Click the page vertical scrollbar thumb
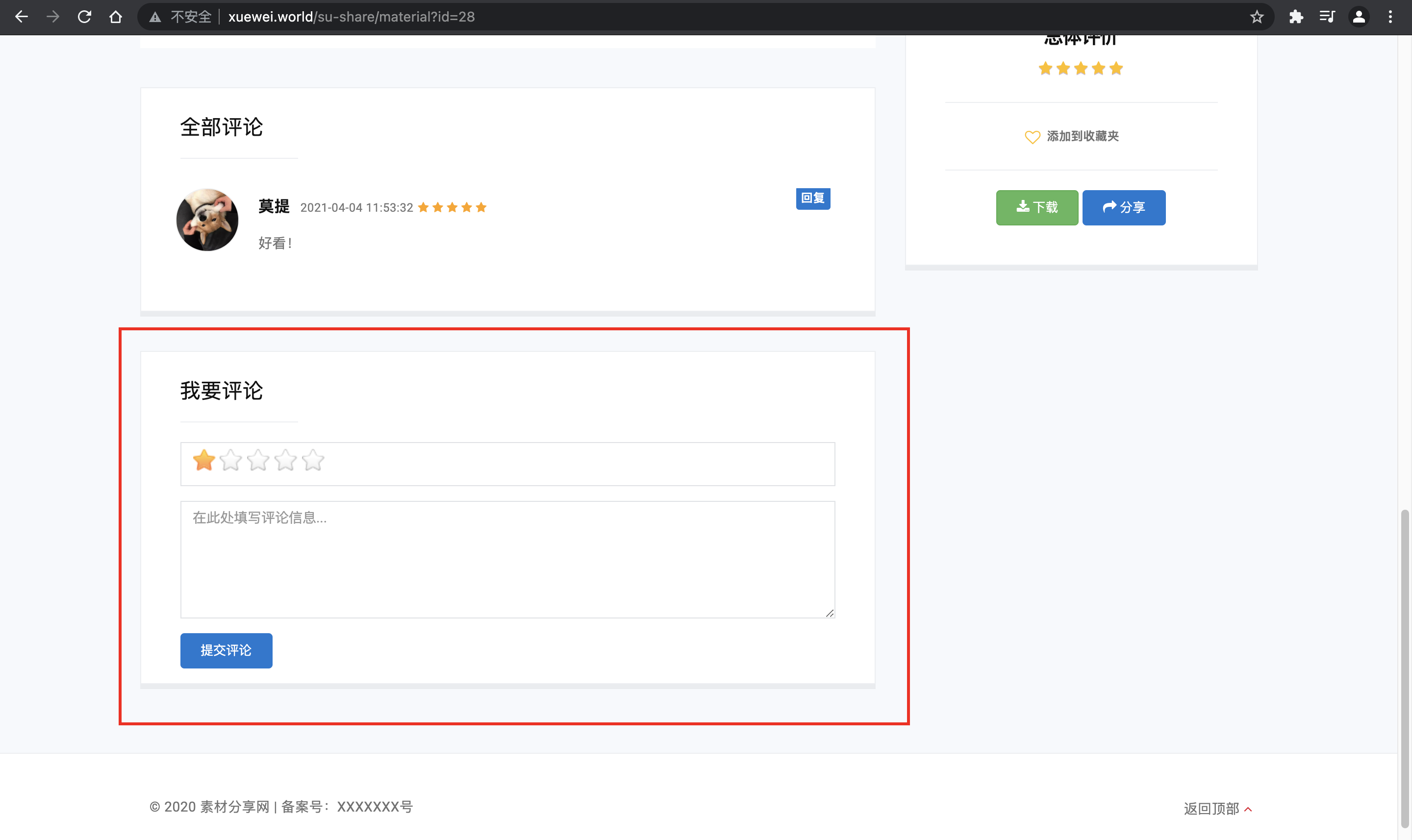This screenshot has height=840, width=1412. coord(1404,668)
